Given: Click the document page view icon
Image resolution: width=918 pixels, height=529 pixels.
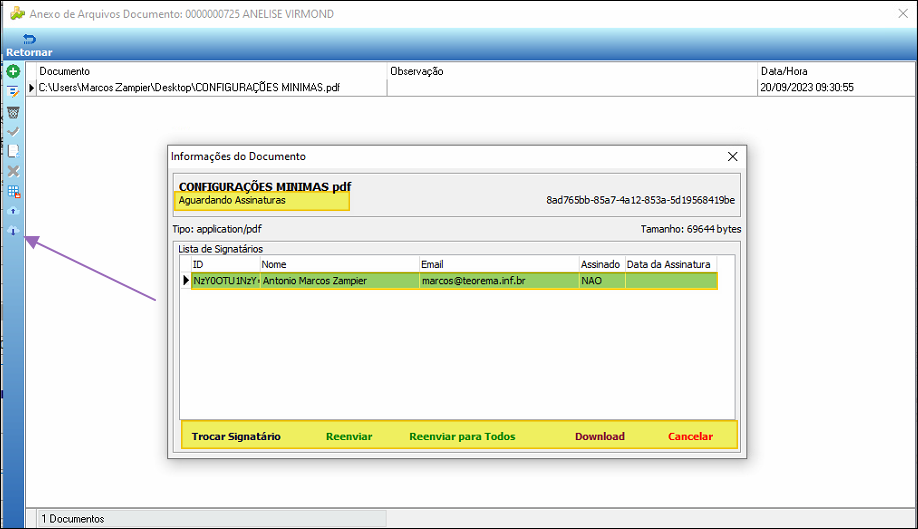Looking at the screenshot, I should click(x=13, y=151).
